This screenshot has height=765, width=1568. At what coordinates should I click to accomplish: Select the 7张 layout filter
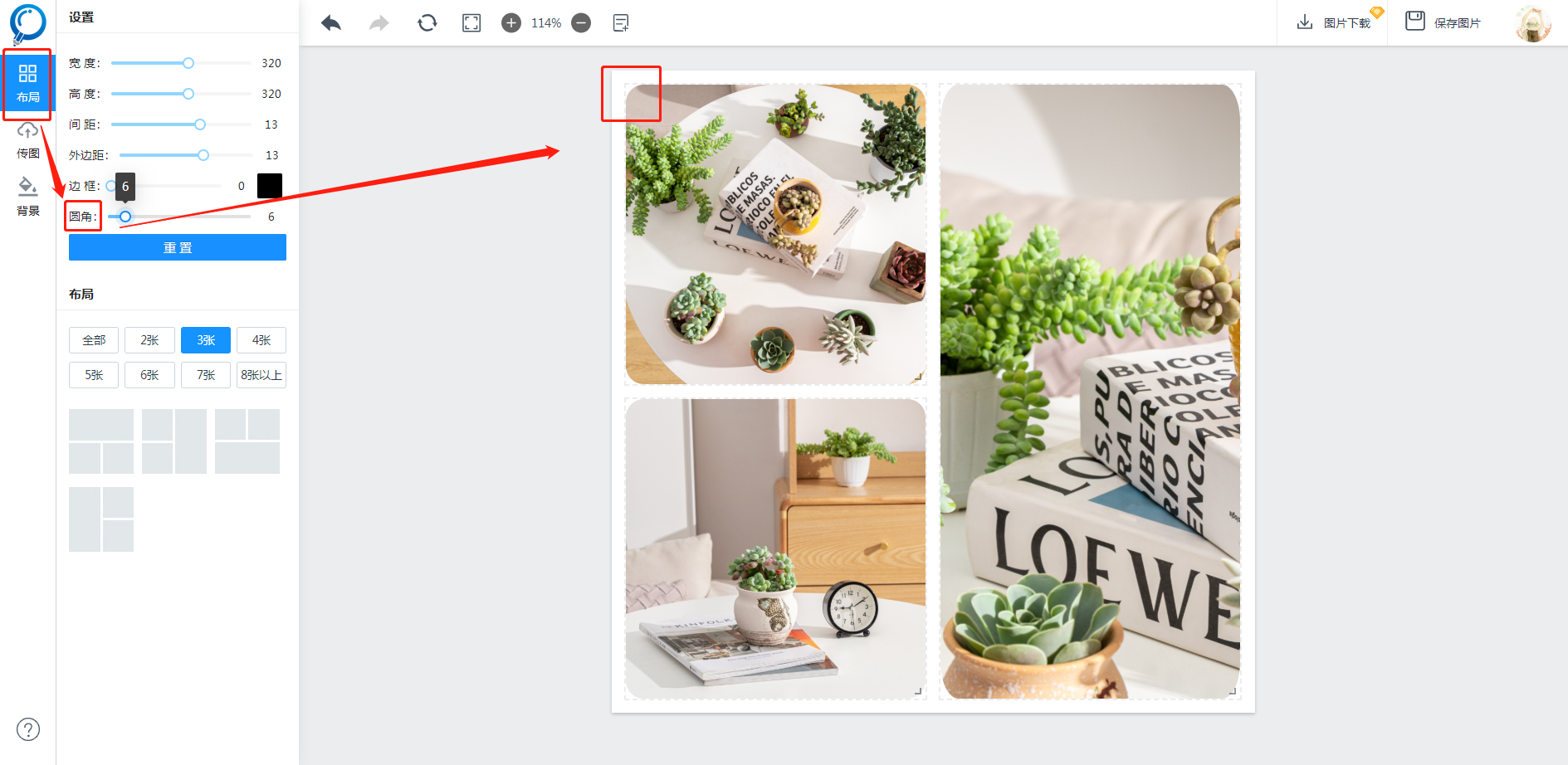click(206, 375)
